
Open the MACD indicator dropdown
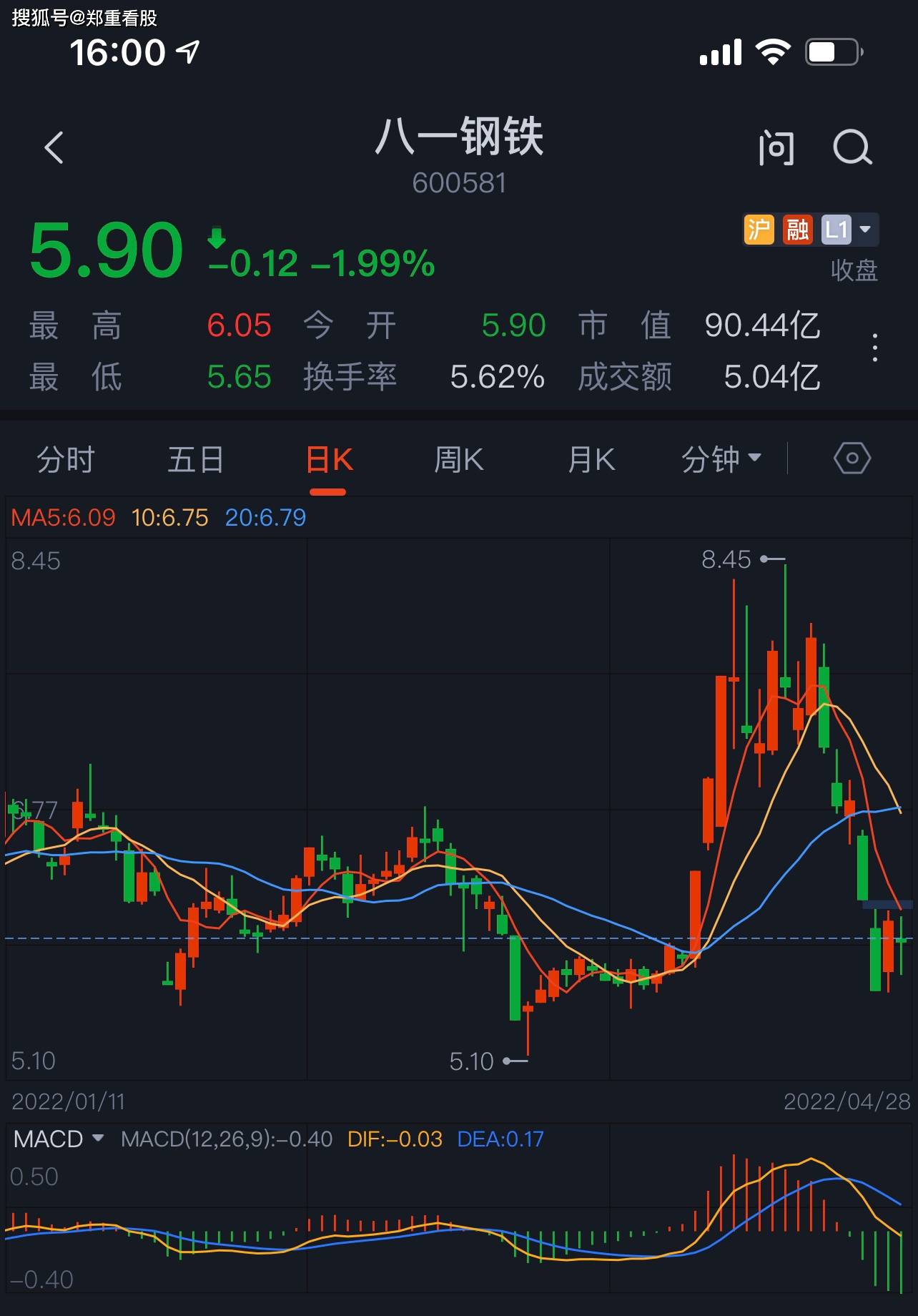(x=59, y=1139)
